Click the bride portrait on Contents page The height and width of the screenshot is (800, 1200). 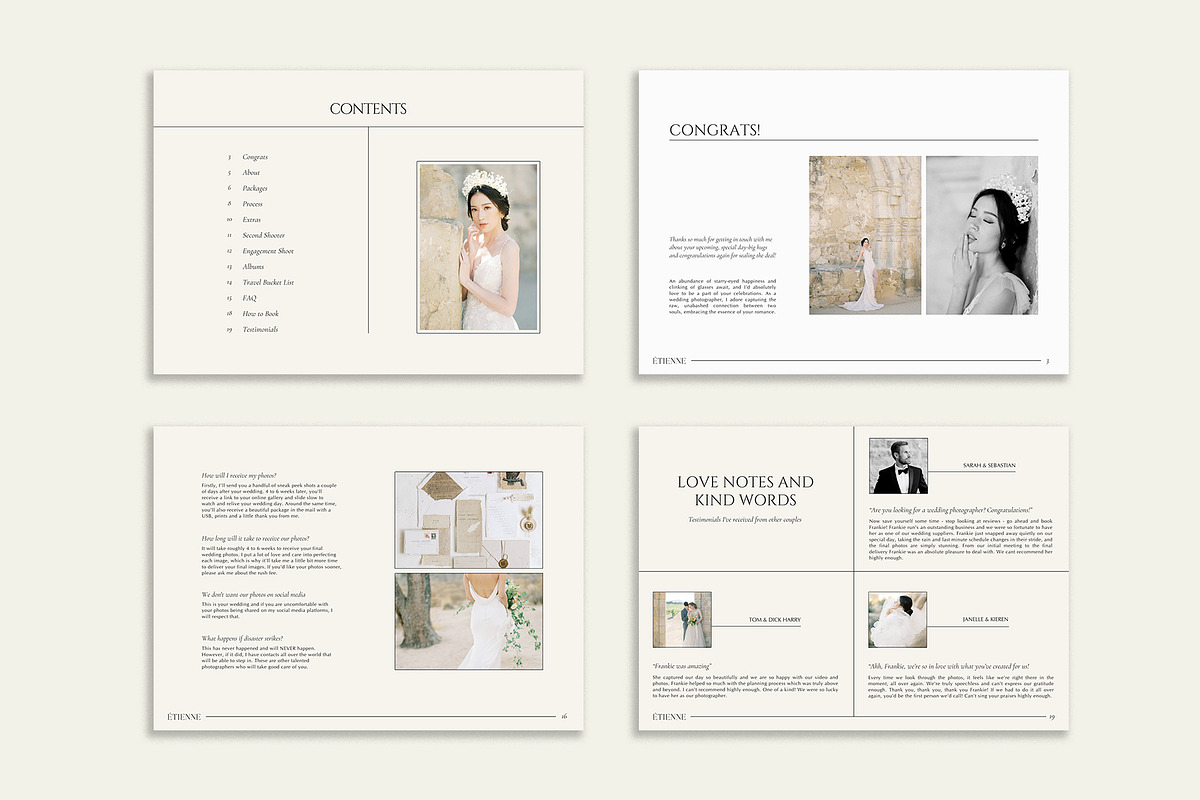479,248
